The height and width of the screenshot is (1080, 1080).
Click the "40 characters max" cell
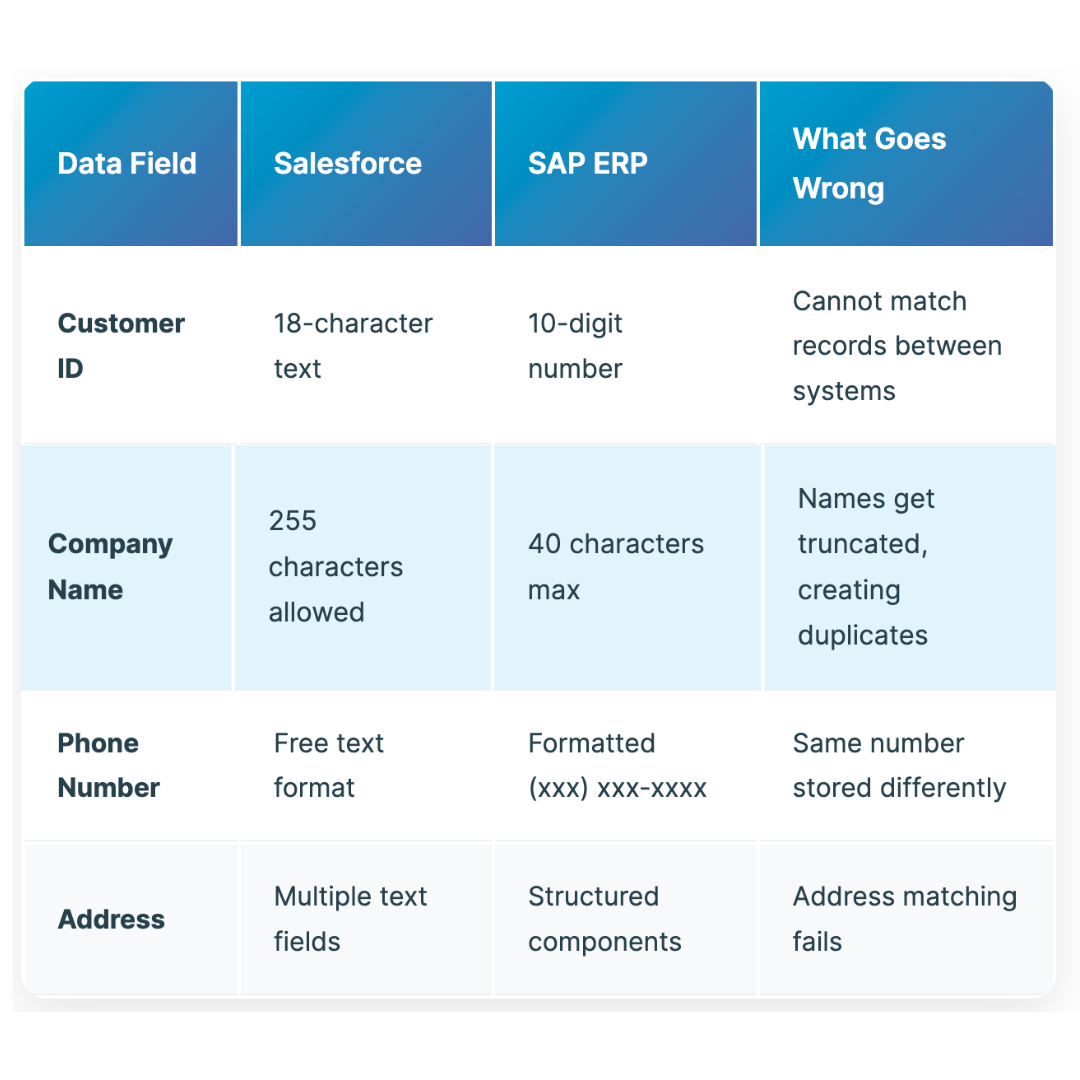[x=616, y=567]
